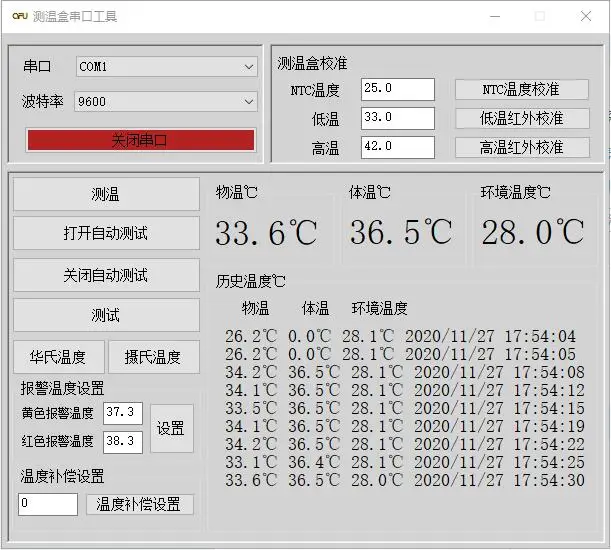
Task: Click the 打开自动测试 button
Action: [106, 233]
